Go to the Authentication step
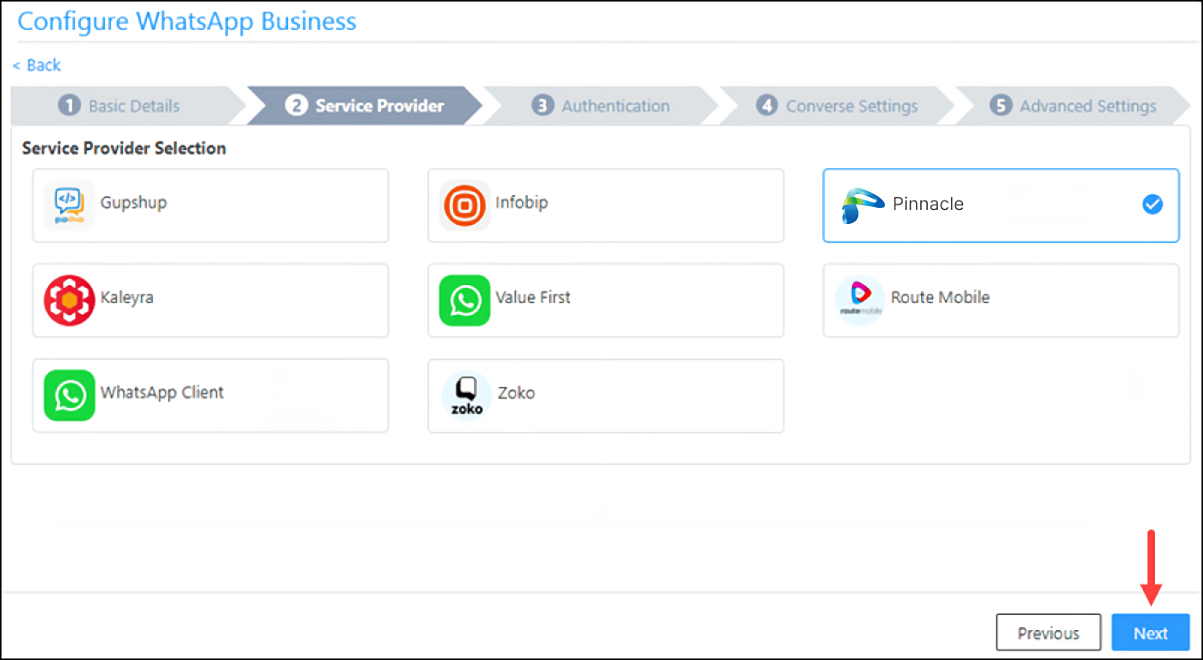The width and height of the screenshot is (1203, 660). [602, 106]
